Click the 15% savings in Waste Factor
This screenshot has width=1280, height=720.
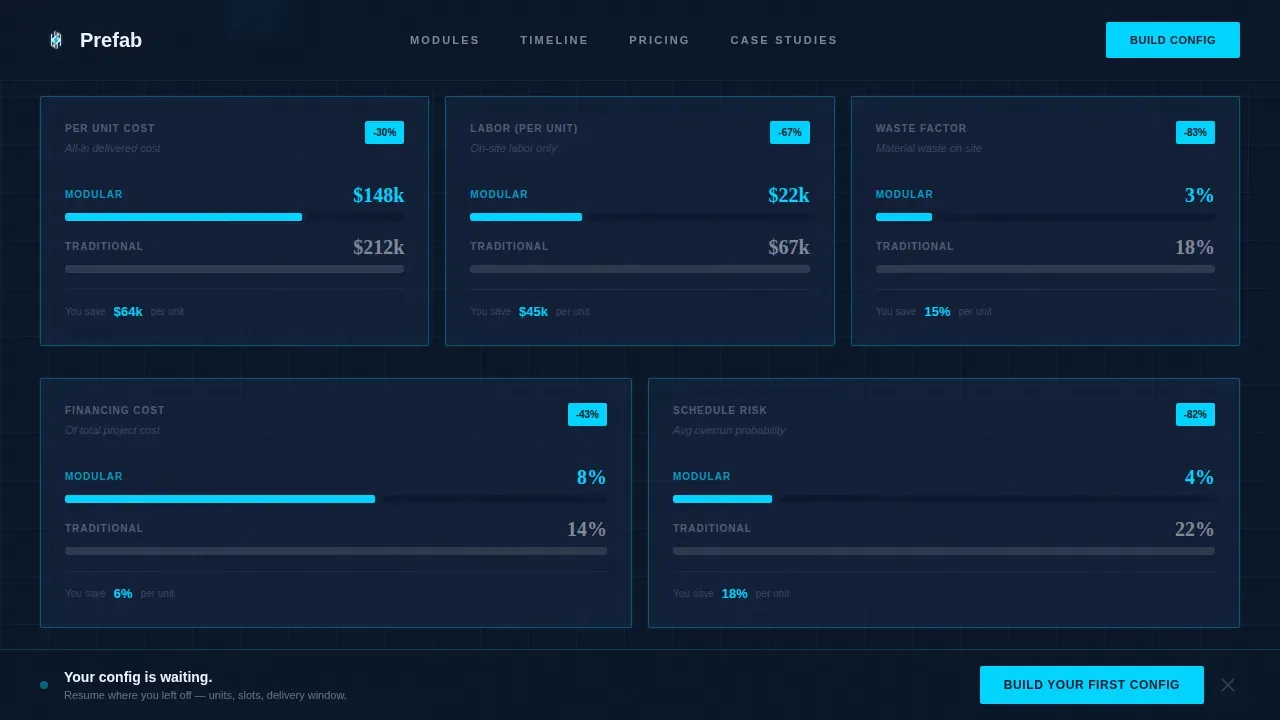click(937, 312)
